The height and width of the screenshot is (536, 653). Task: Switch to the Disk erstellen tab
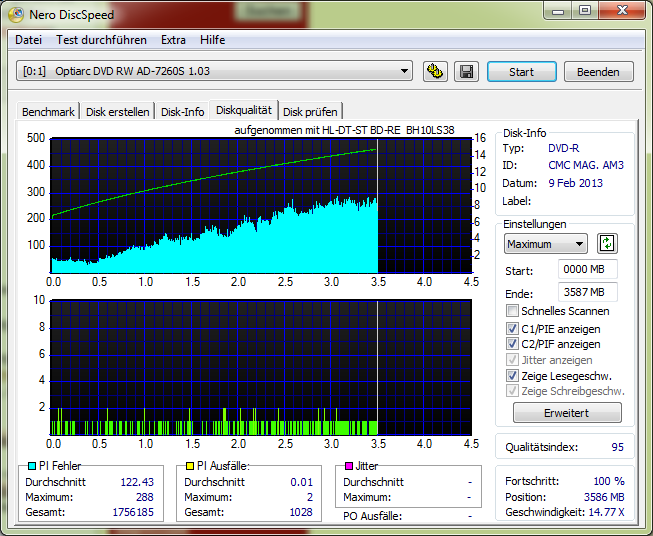pyautogui.click(x=117, y=112)
